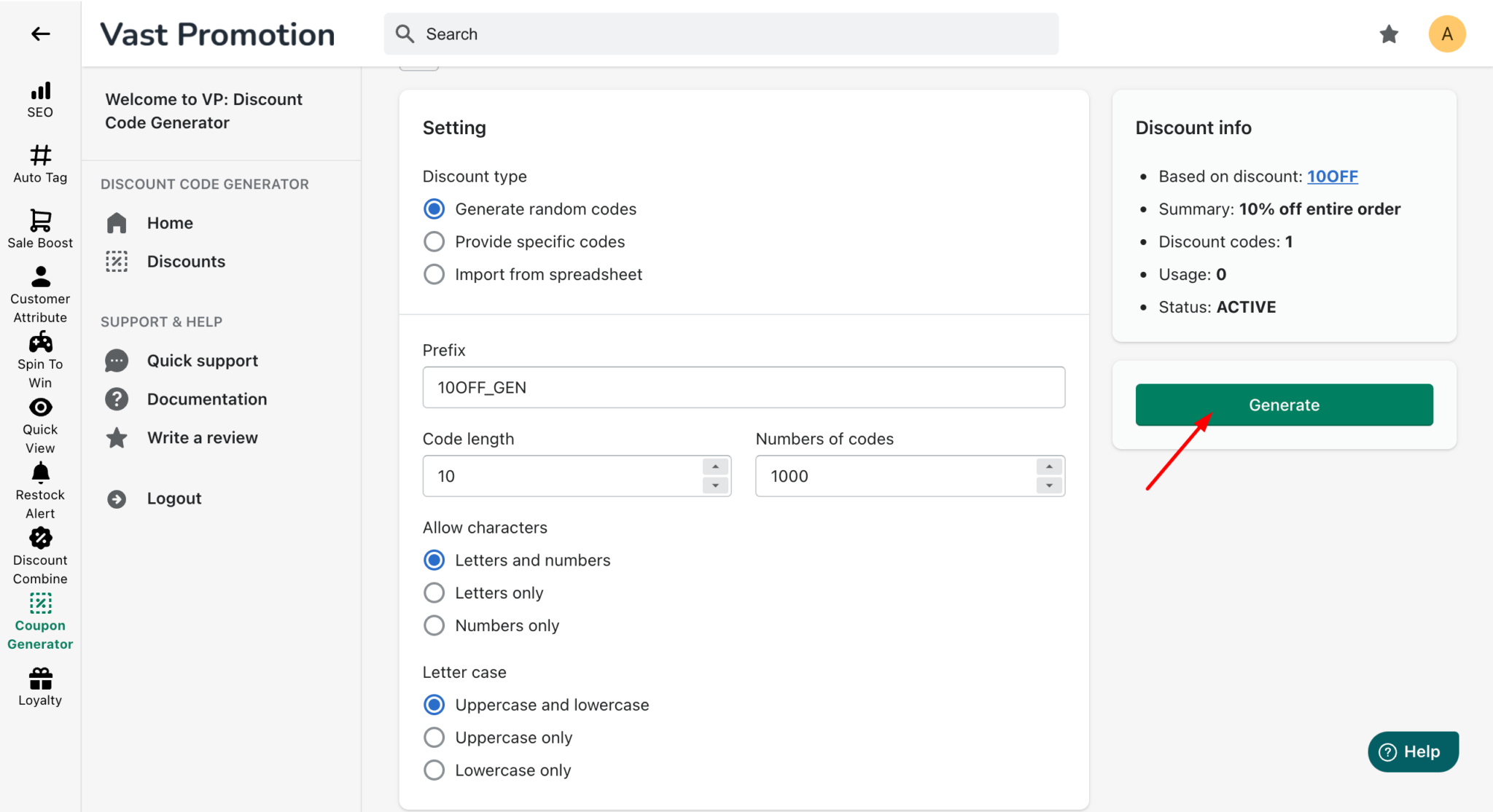1493x812 pixels.
Task: Open Restock Alert settings
Action: coord(40,487)
